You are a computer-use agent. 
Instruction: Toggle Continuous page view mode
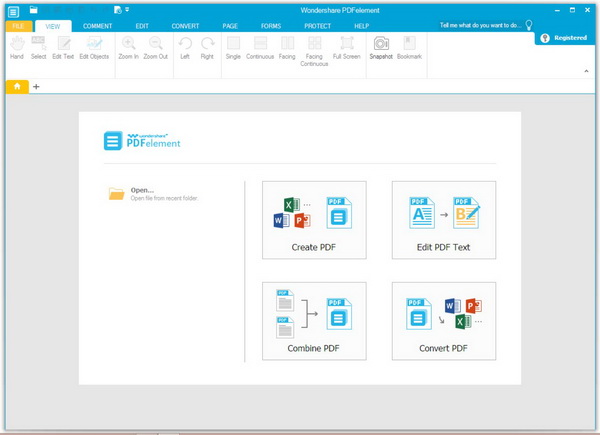260,47
